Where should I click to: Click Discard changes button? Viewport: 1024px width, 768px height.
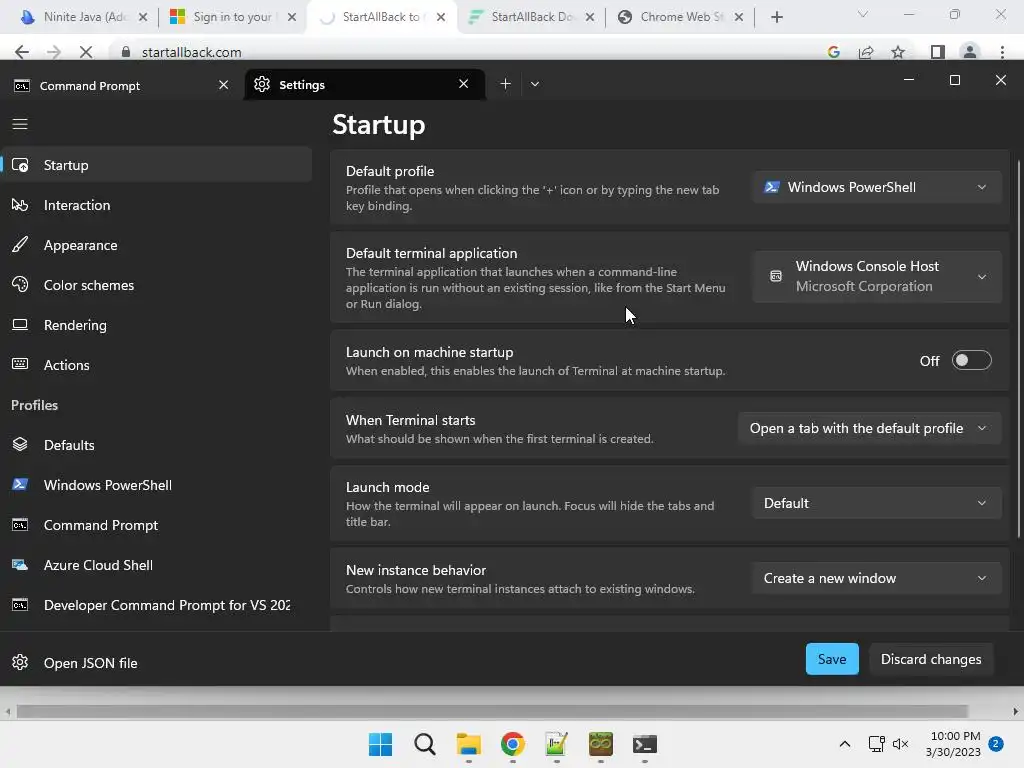[931, 659]
